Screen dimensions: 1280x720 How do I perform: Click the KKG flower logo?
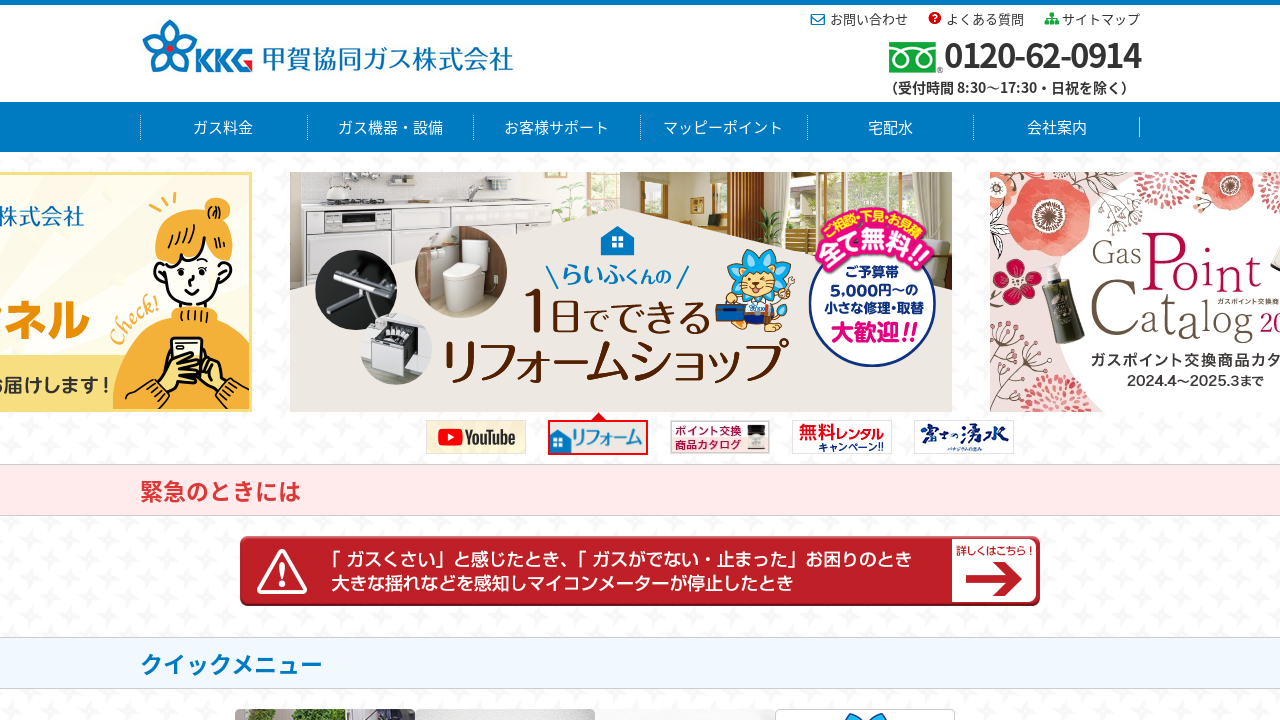click(170, 47)
